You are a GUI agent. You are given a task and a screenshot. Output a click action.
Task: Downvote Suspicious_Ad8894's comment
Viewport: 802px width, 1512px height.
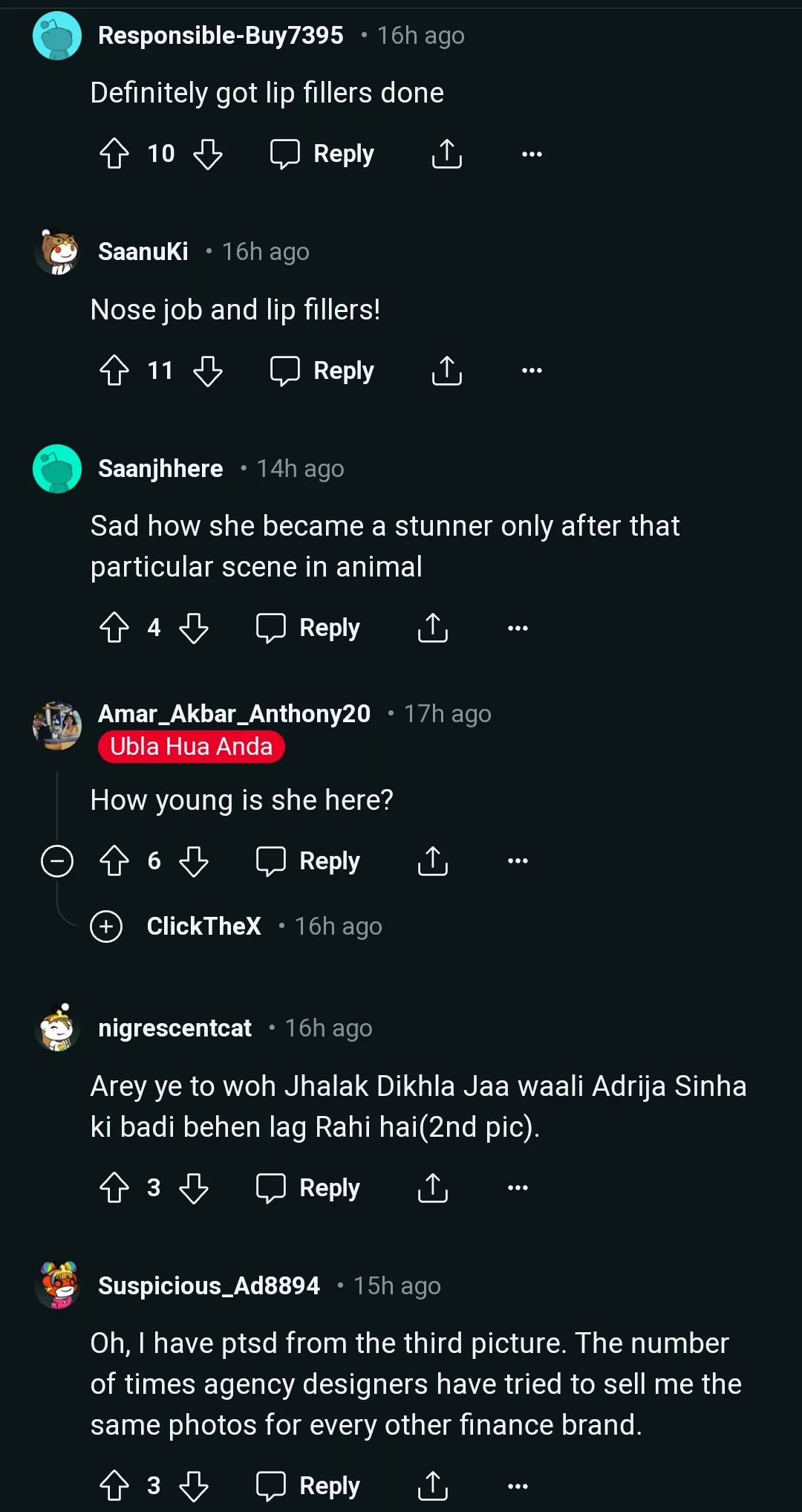pos(194,1486)
